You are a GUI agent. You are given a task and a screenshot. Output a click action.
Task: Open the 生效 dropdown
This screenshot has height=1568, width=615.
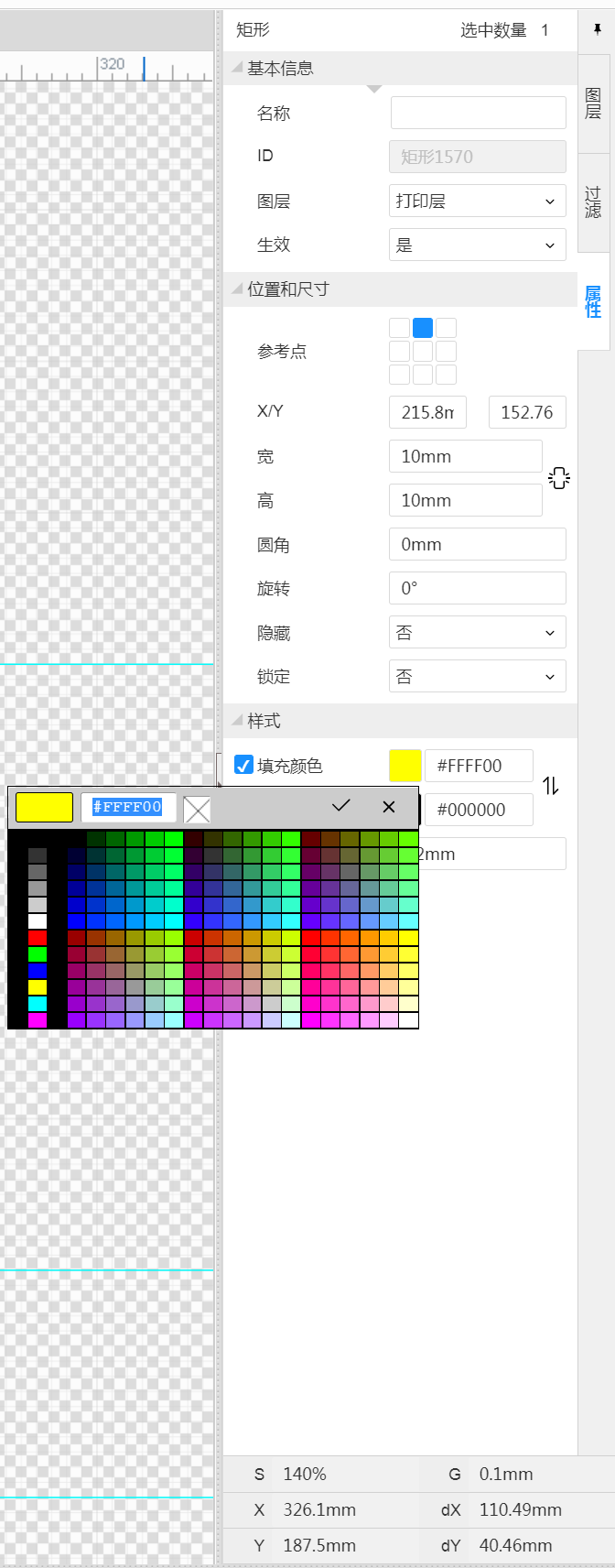[477, 245]
